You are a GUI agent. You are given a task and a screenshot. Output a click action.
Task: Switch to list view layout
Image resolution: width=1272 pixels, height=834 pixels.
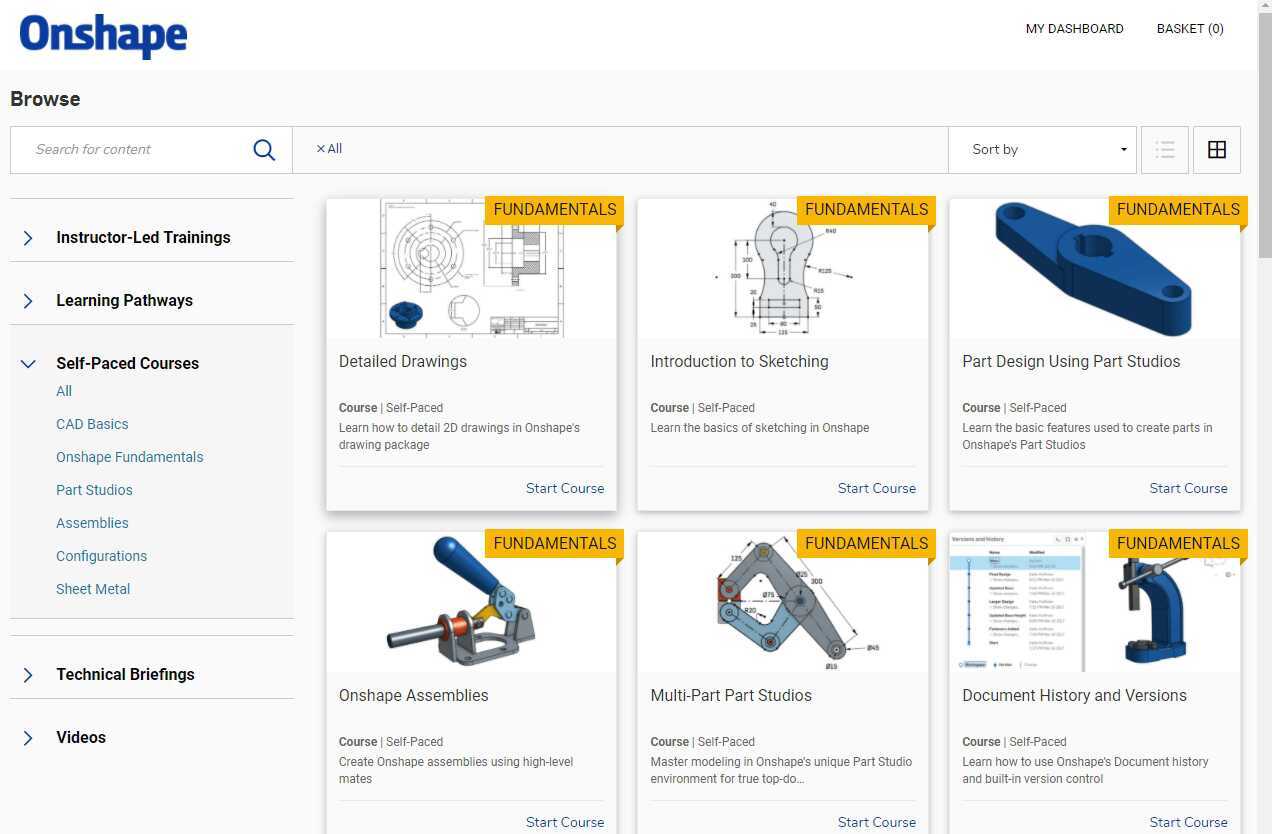pos(1165,149)
